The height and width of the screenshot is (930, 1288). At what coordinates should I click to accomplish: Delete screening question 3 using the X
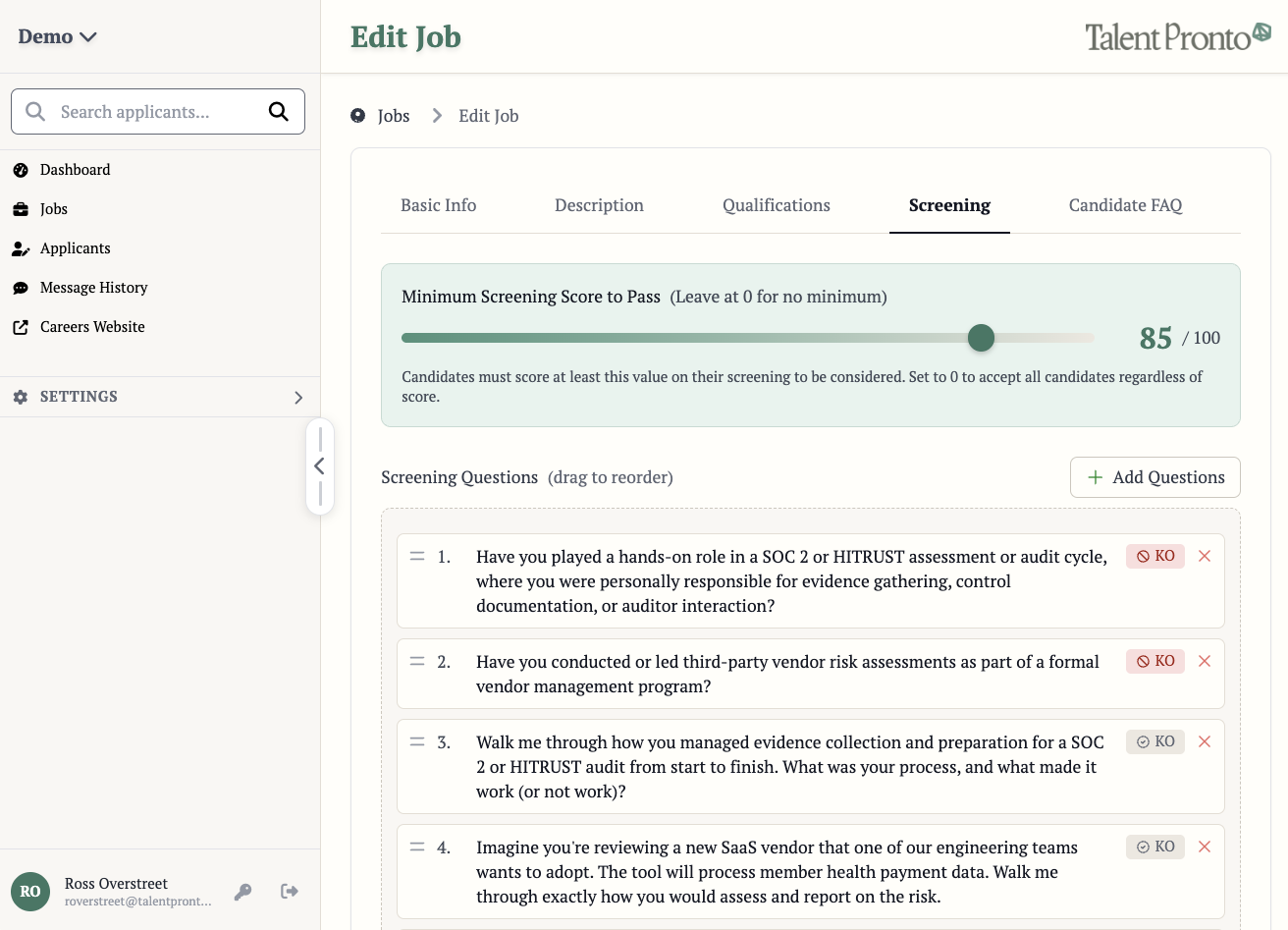[x=1205, y=741]
